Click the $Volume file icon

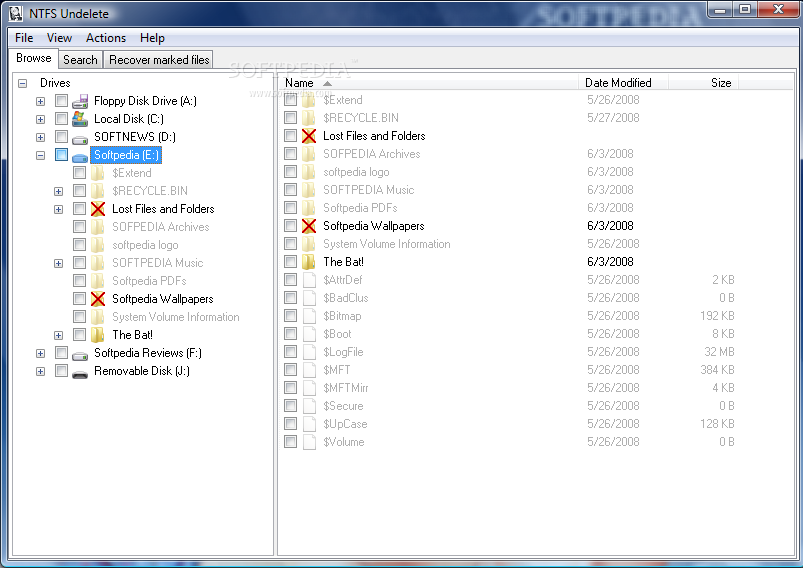[309, 442]
